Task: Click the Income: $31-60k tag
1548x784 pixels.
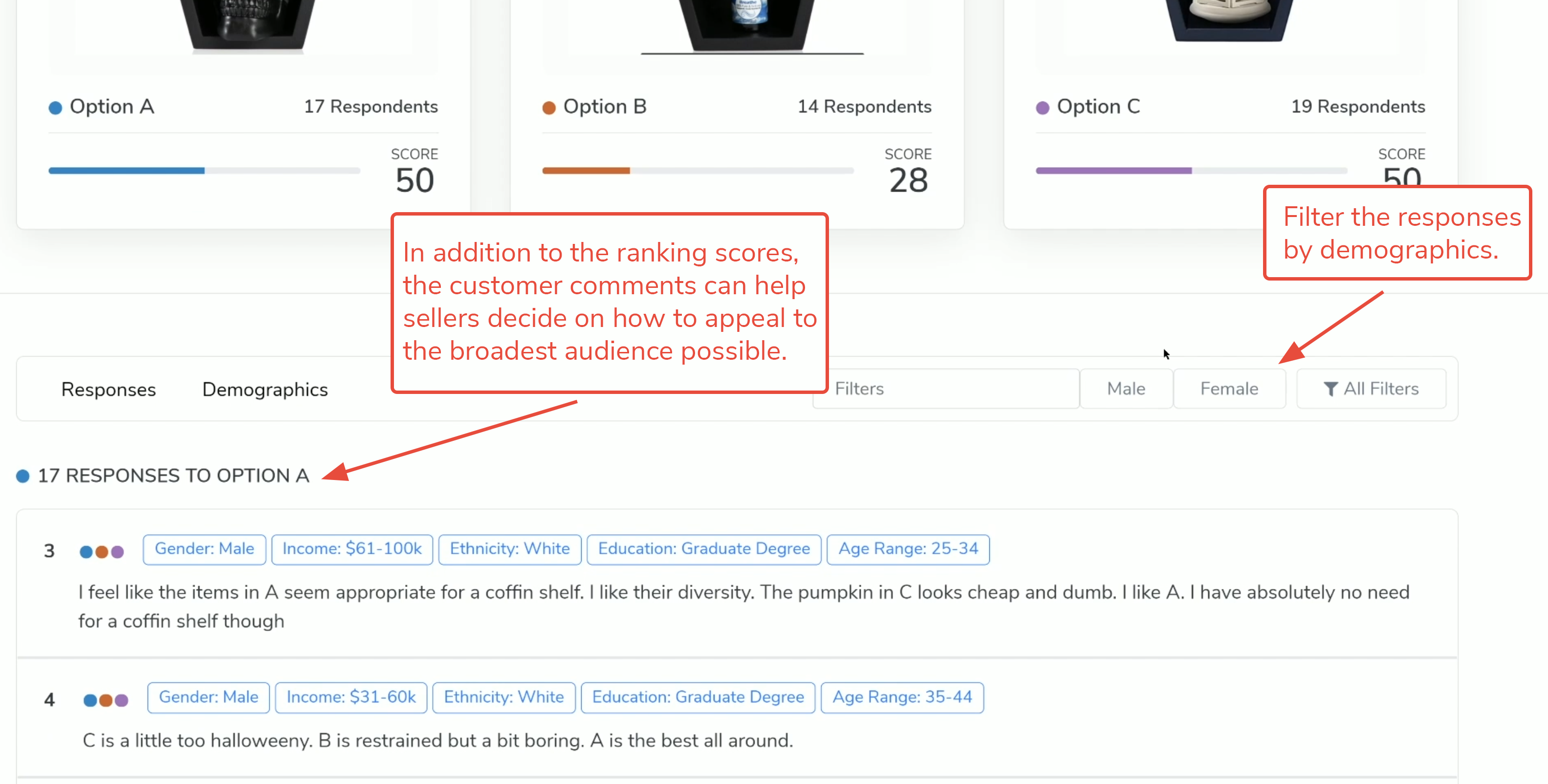Action: click(x=351, y=697)
